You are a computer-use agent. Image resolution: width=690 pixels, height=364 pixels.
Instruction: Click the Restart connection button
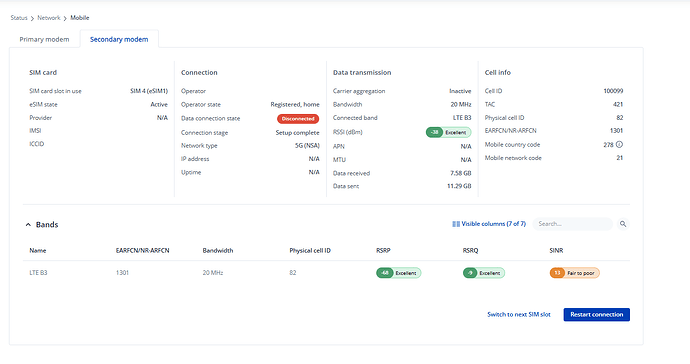click(x=597, y=314)
